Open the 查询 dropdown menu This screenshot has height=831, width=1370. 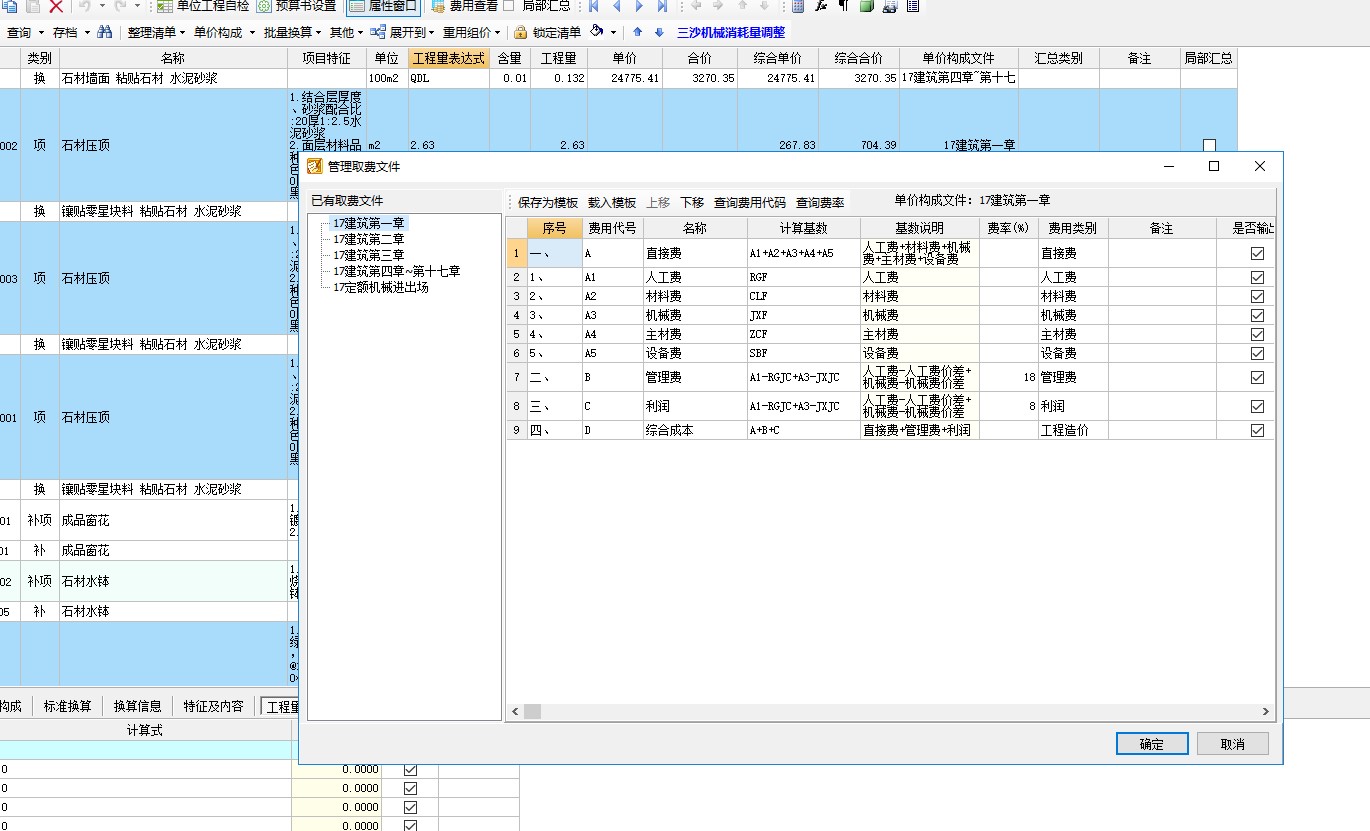click(x=24, y=32)
